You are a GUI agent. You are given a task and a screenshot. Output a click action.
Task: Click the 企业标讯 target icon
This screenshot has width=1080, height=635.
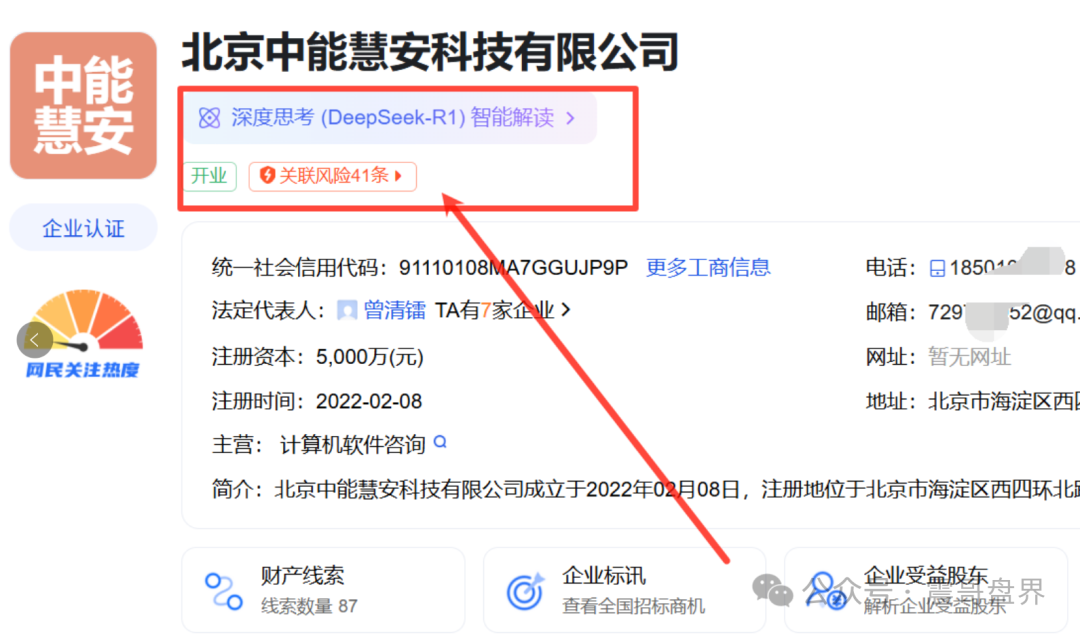[x=526, y=591]
